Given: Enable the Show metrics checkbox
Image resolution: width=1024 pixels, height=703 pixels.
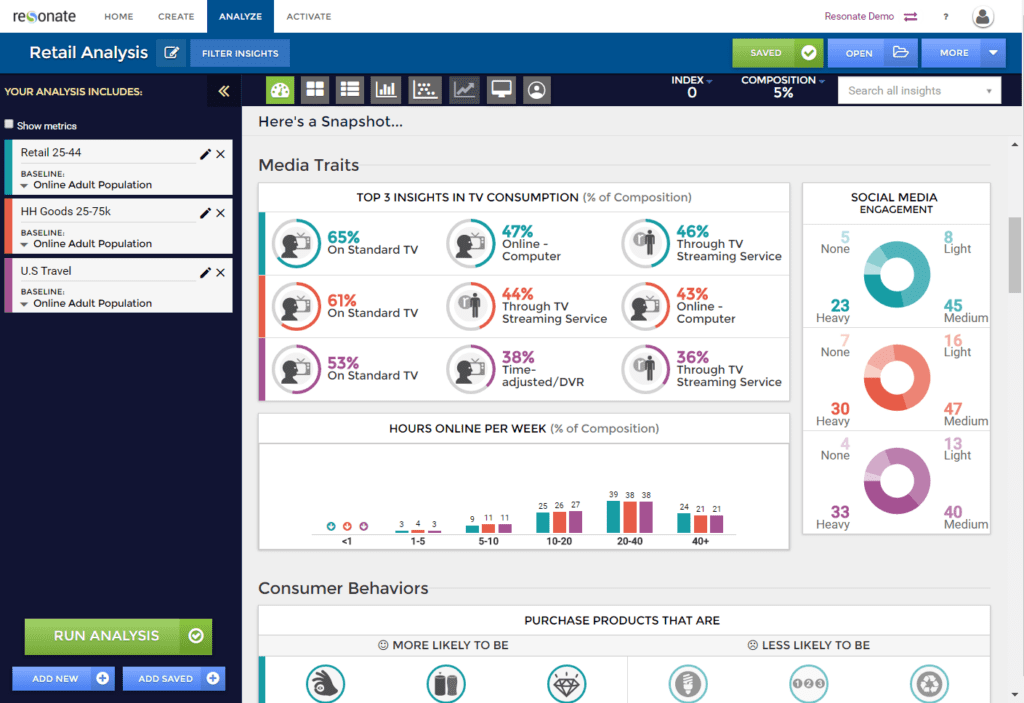Looking at the screenshot, I should tap(9, 125).
